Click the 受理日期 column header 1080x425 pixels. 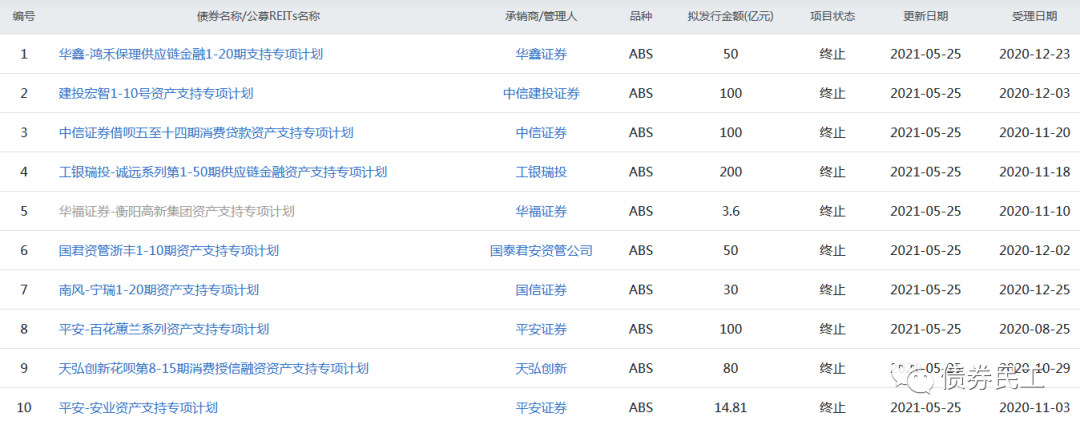[x=1034, y=17]
